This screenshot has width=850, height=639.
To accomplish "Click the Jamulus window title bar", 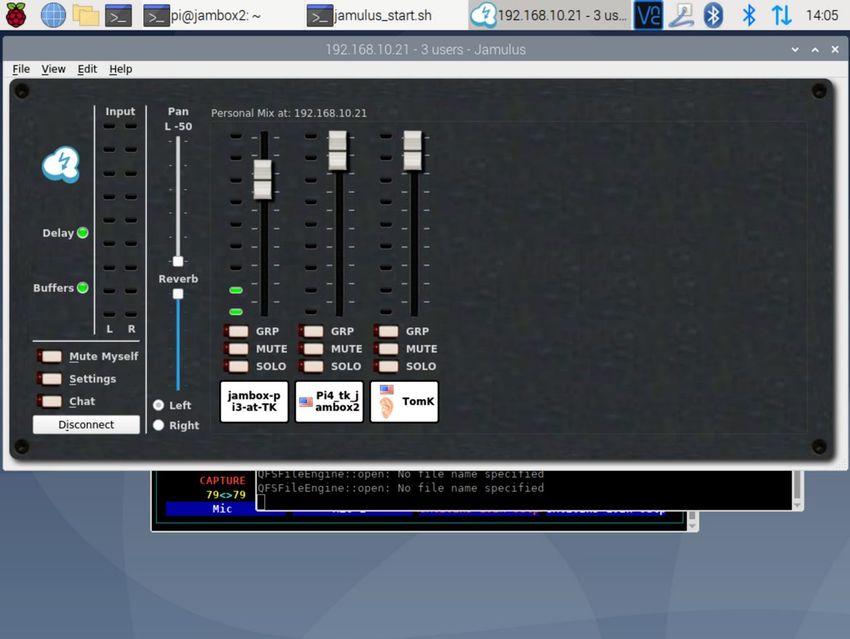I will point(425,49).
